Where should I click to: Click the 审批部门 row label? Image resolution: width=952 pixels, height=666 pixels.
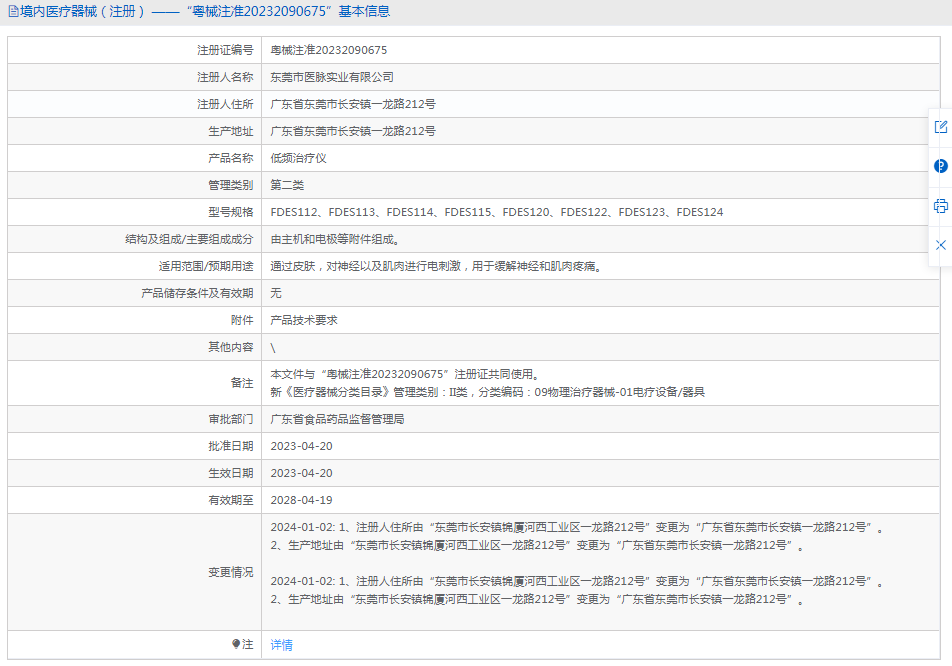coord(231,420)
